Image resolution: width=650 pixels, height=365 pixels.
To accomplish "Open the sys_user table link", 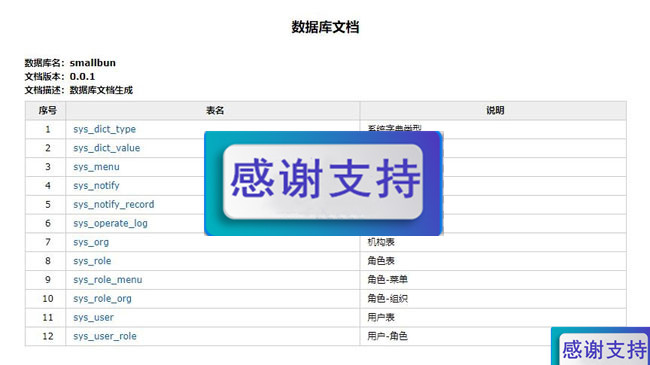I will tap(93, 318).
